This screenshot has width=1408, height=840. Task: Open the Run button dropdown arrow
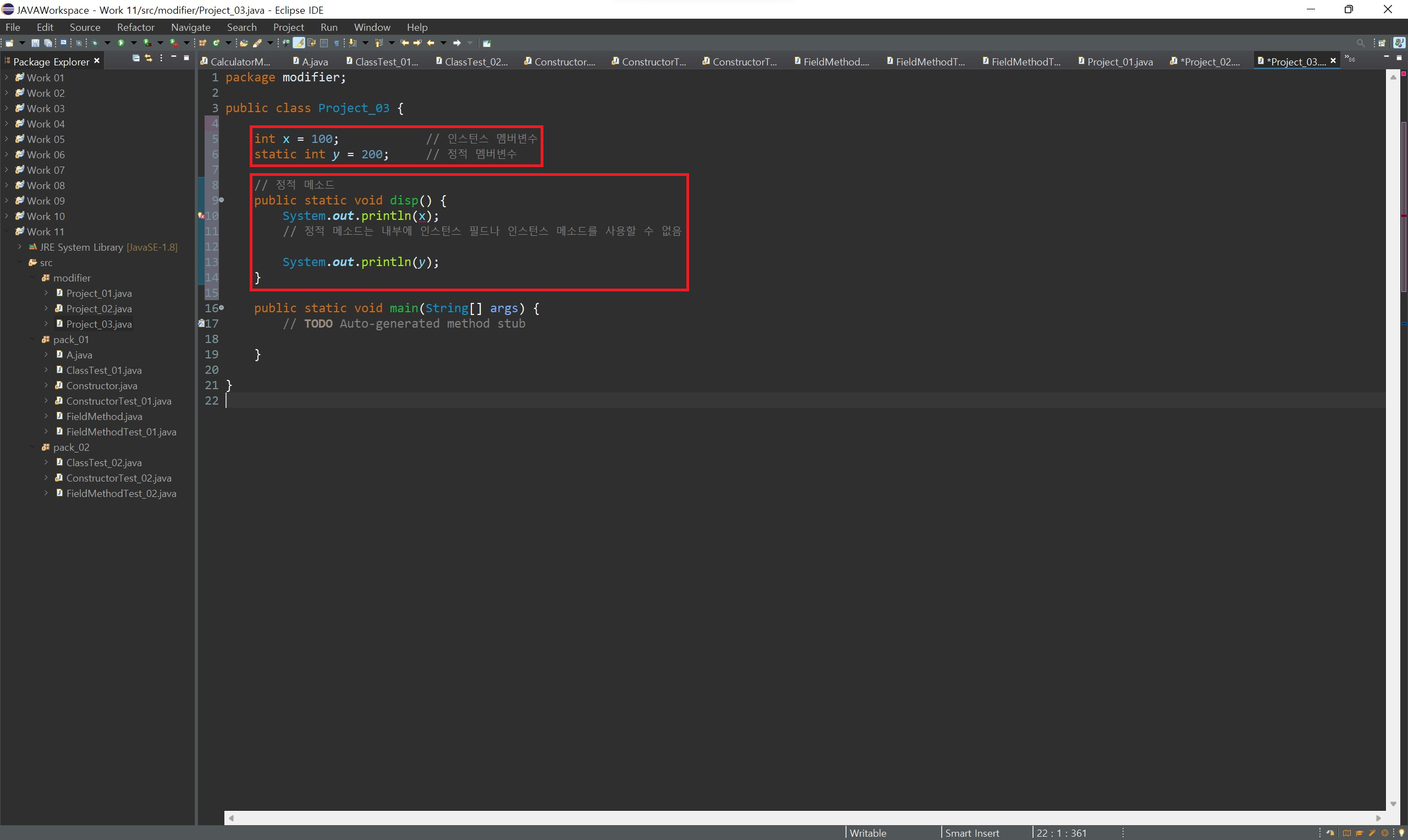click(134, 43)
